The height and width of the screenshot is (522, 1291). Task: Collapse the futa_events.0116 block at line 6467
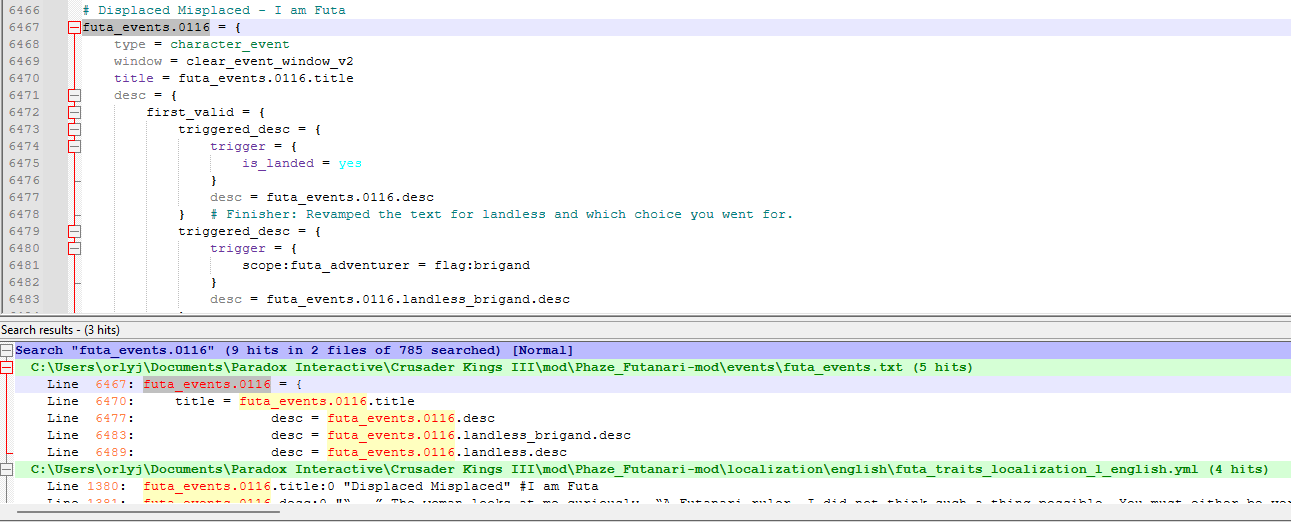[74, 27]
